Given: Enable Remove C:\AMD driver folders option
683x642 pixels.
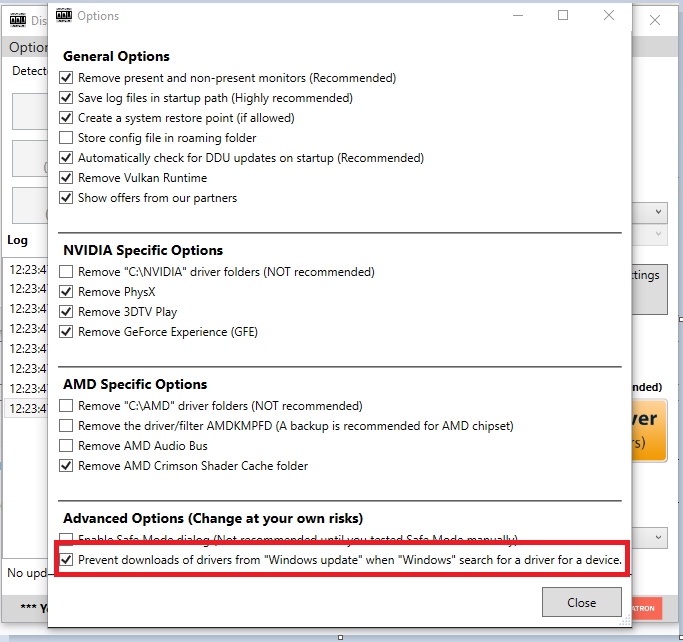Looking at the screenshot, I should [66, 406].
